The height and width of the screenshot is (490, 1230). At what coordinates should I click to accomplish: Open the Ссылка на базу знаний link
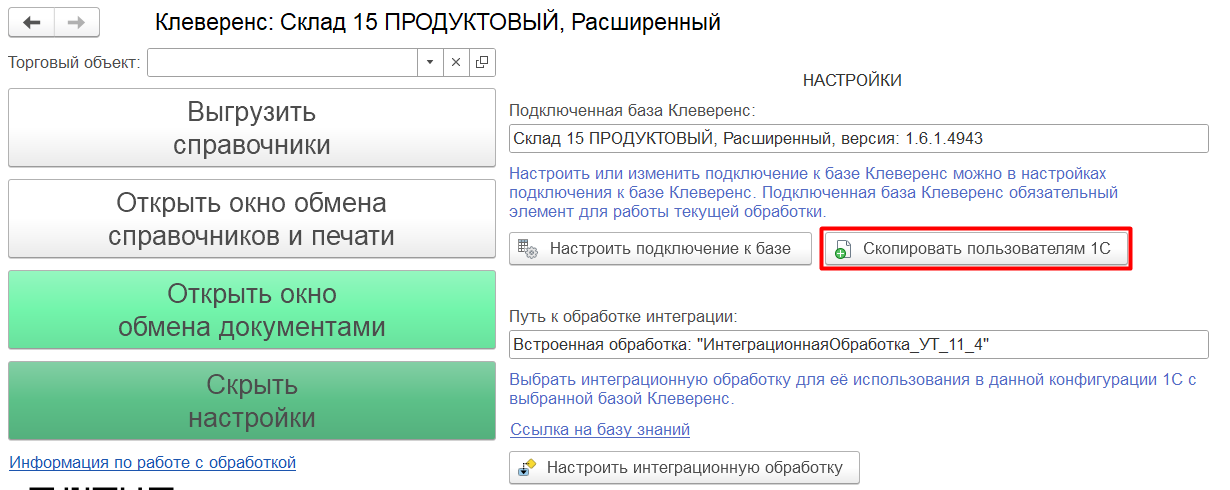click(600, 429)
